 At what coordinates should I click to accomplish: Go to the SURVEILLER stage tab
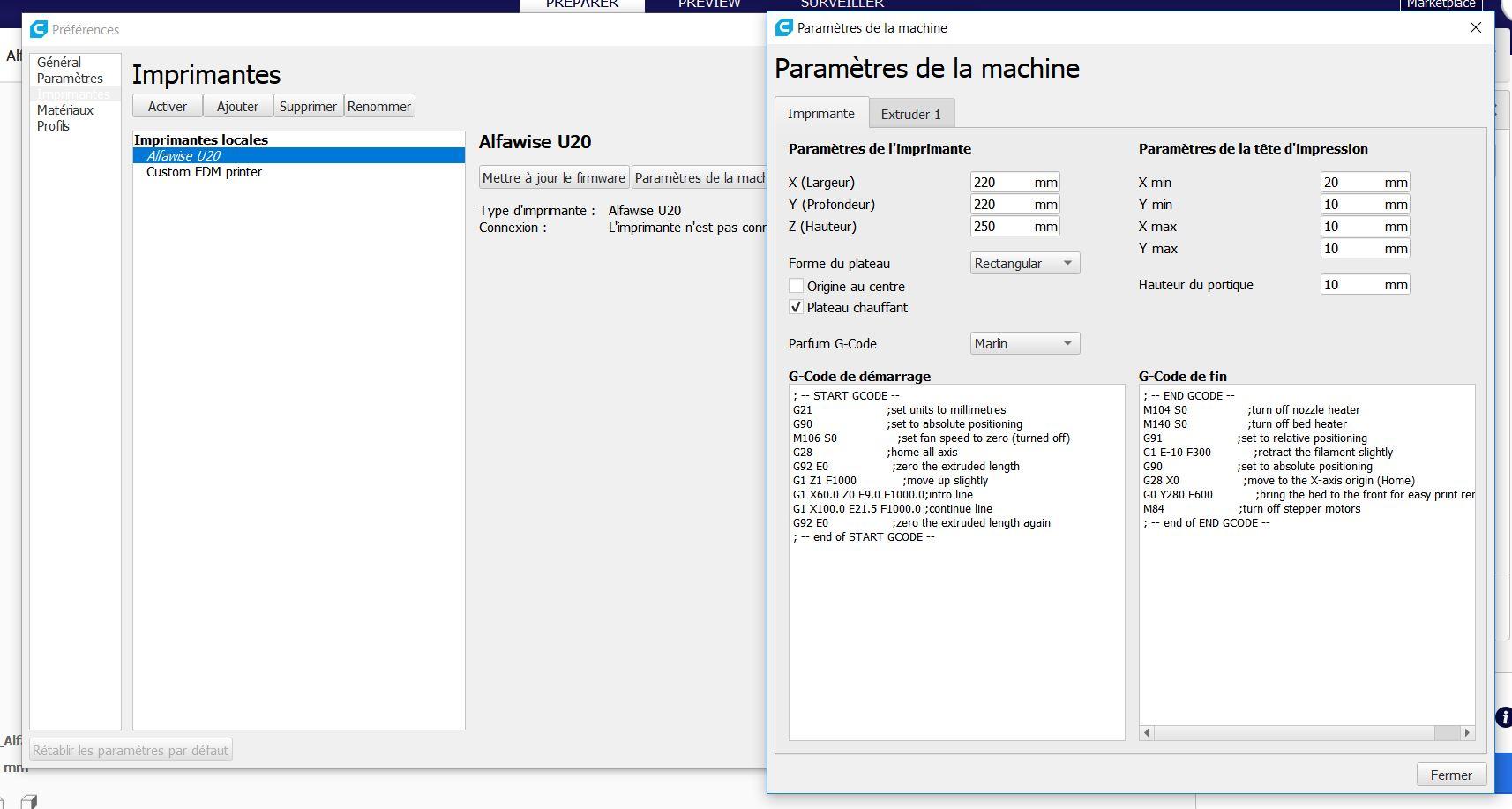pyautogui.click(x=842, y=4)
